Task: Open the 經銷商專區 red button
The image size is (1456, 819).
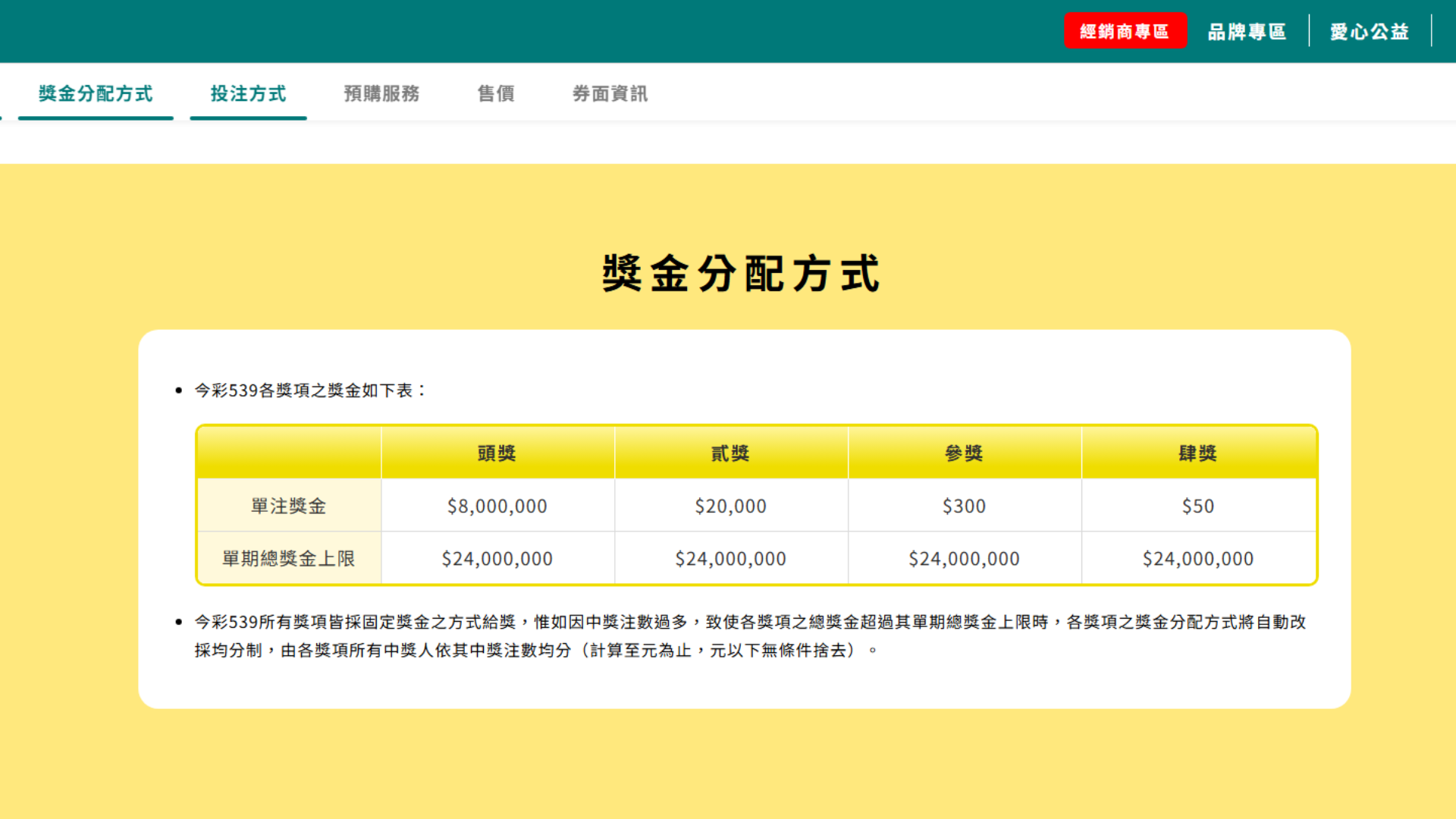Action: (x=1125, y=31)
